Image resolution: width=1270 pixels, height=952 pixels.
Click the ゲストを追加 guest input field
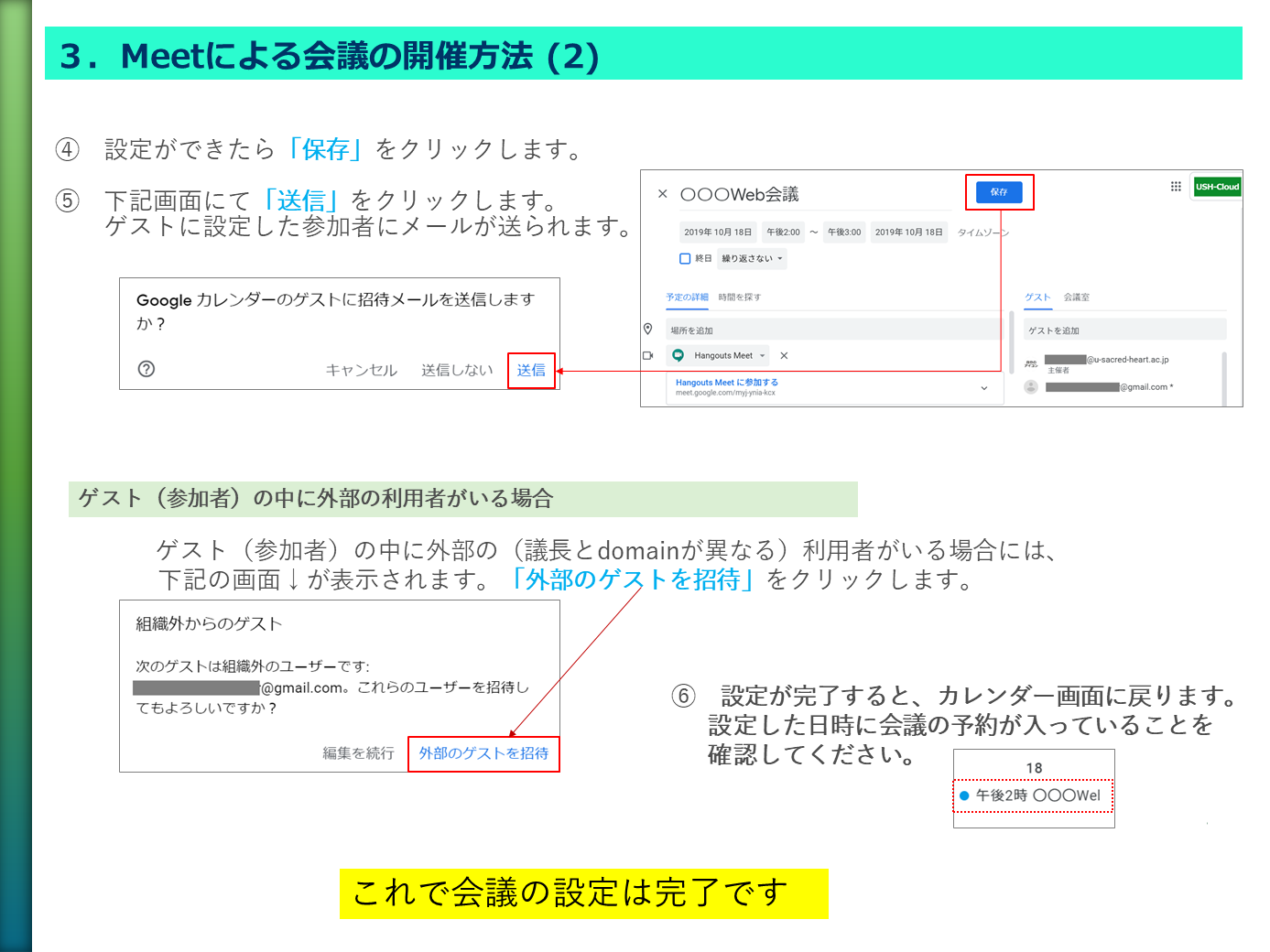coord(1125,330)
